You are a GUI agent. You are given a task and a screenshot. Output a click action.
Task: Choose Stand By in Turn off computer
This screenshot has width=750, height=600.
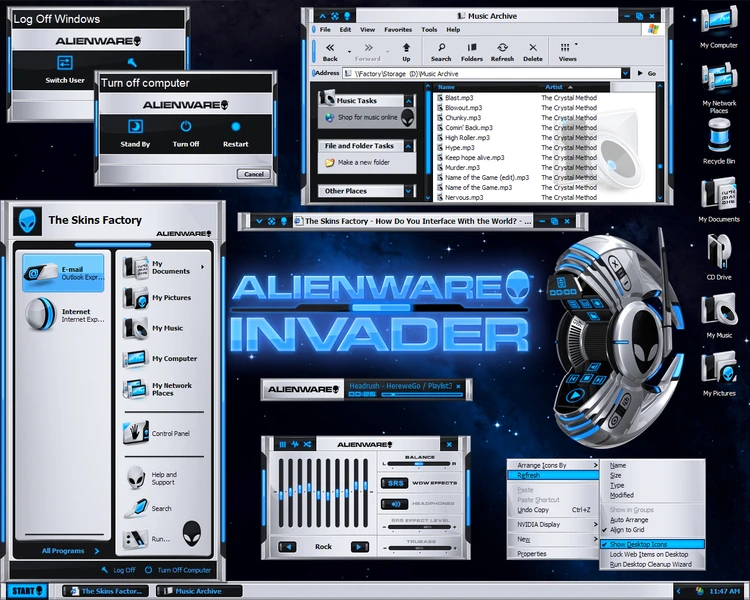tap(135, 134)
